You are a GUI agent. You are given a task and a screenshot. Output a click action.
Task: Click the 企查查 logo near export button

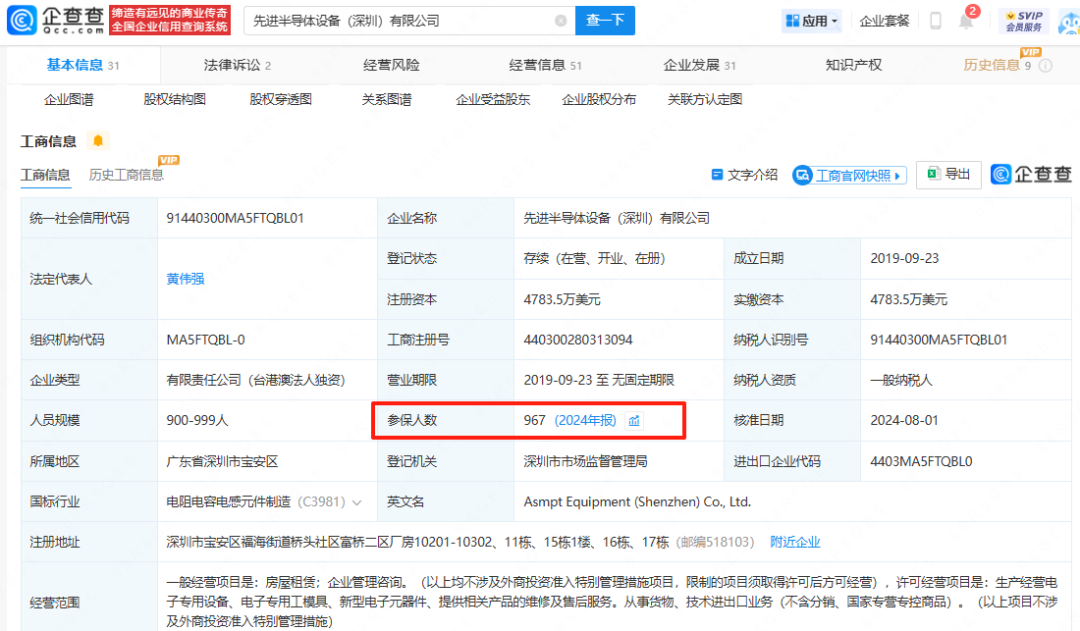pos(1031,174)
